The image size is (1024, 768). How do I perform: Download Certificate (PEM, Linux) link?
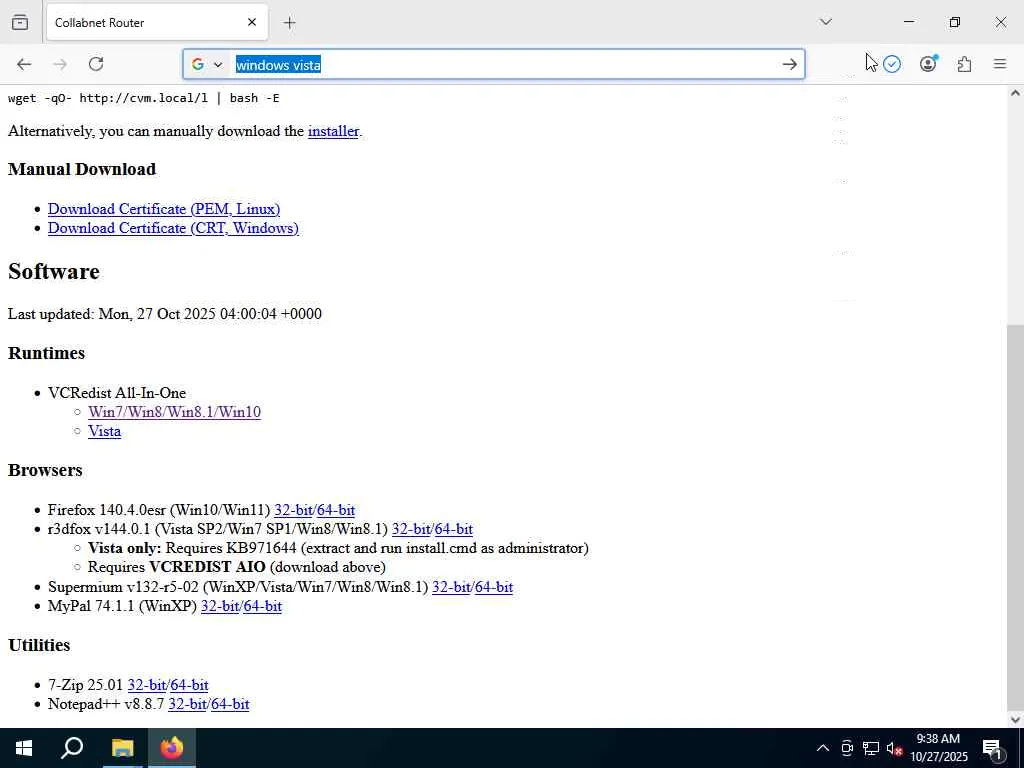[164, 209]
